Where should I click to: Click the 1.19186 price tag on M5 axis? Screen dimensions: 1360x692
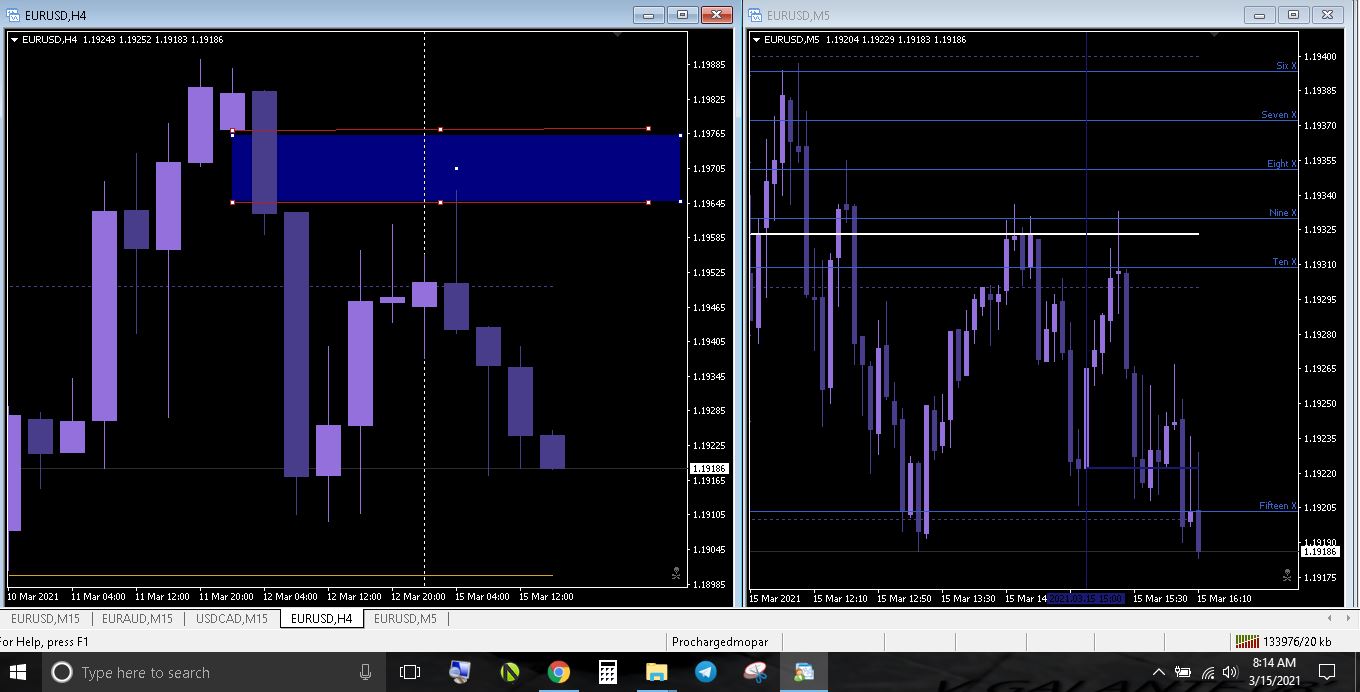pos(1319,552)
